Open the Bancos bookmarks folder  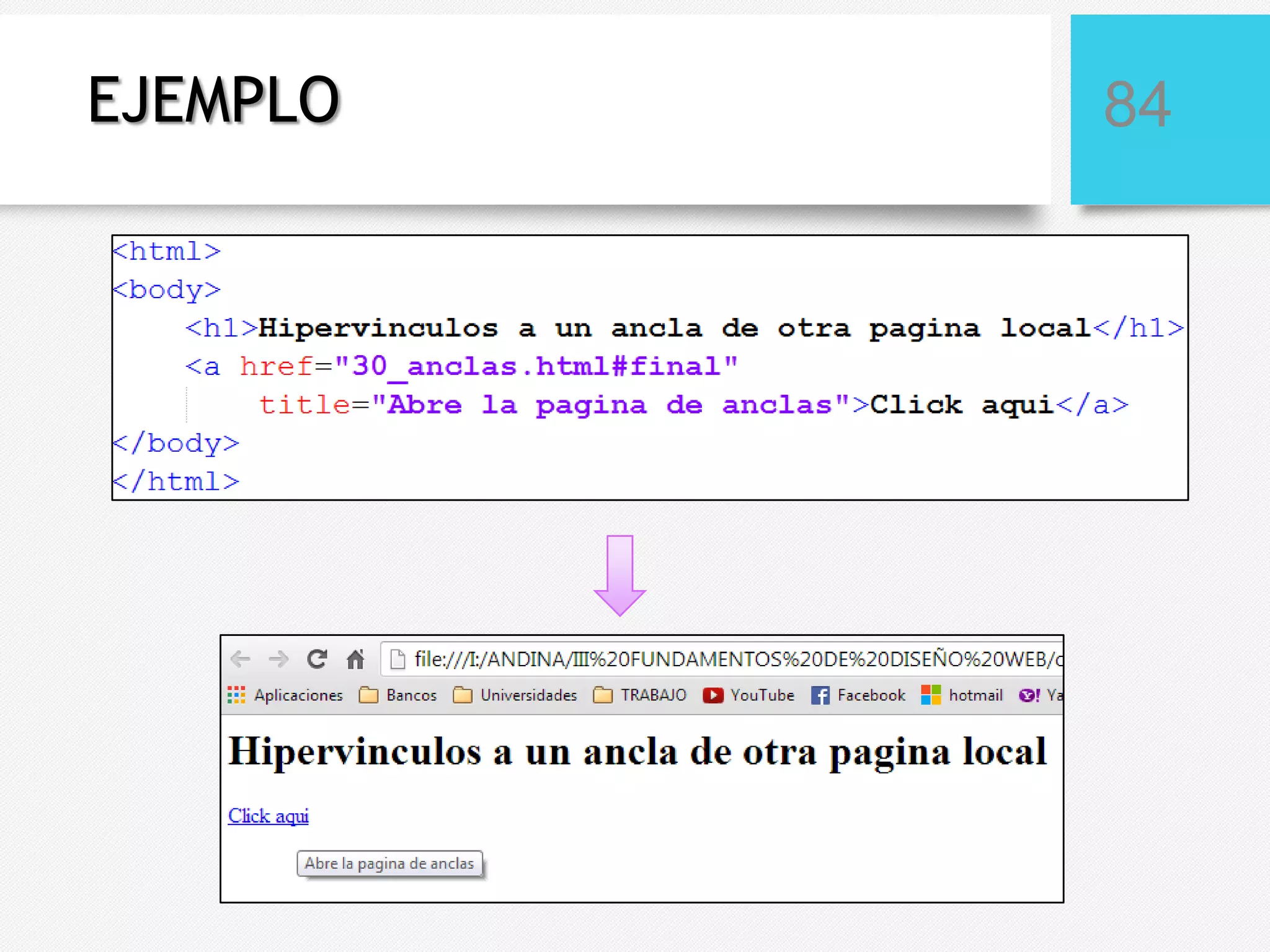398,695
